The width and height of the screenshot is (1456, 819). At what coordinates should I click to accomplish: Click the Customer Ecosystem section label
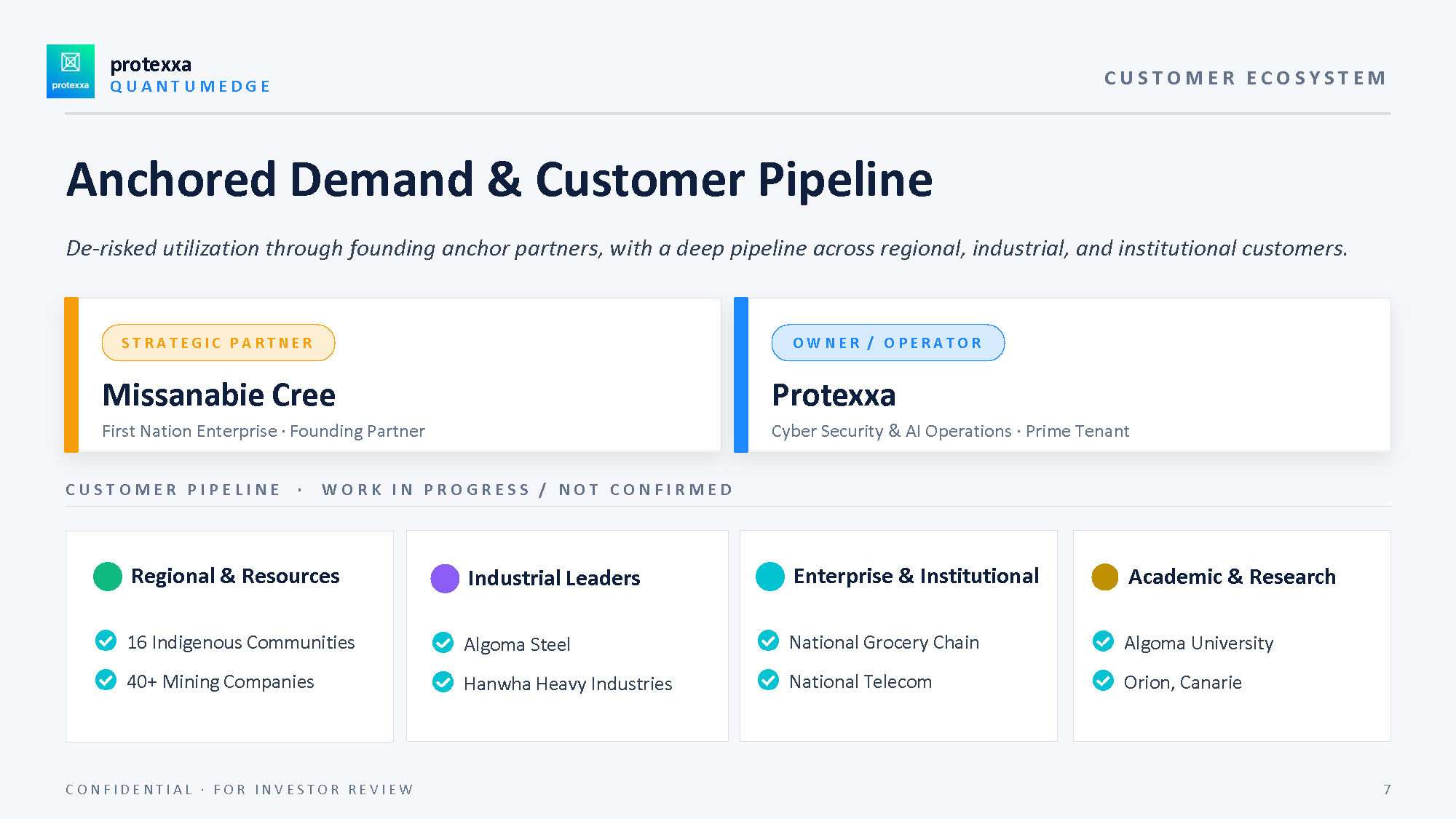(1246, 78)
